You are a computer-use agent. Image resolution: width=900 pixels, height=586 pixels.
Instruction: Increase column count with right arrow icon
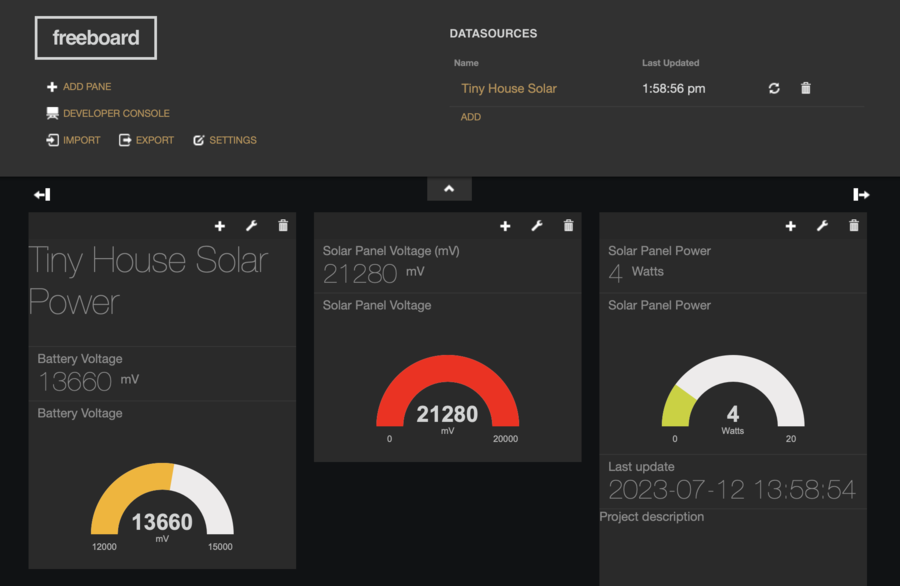click(x=861, y=194)
